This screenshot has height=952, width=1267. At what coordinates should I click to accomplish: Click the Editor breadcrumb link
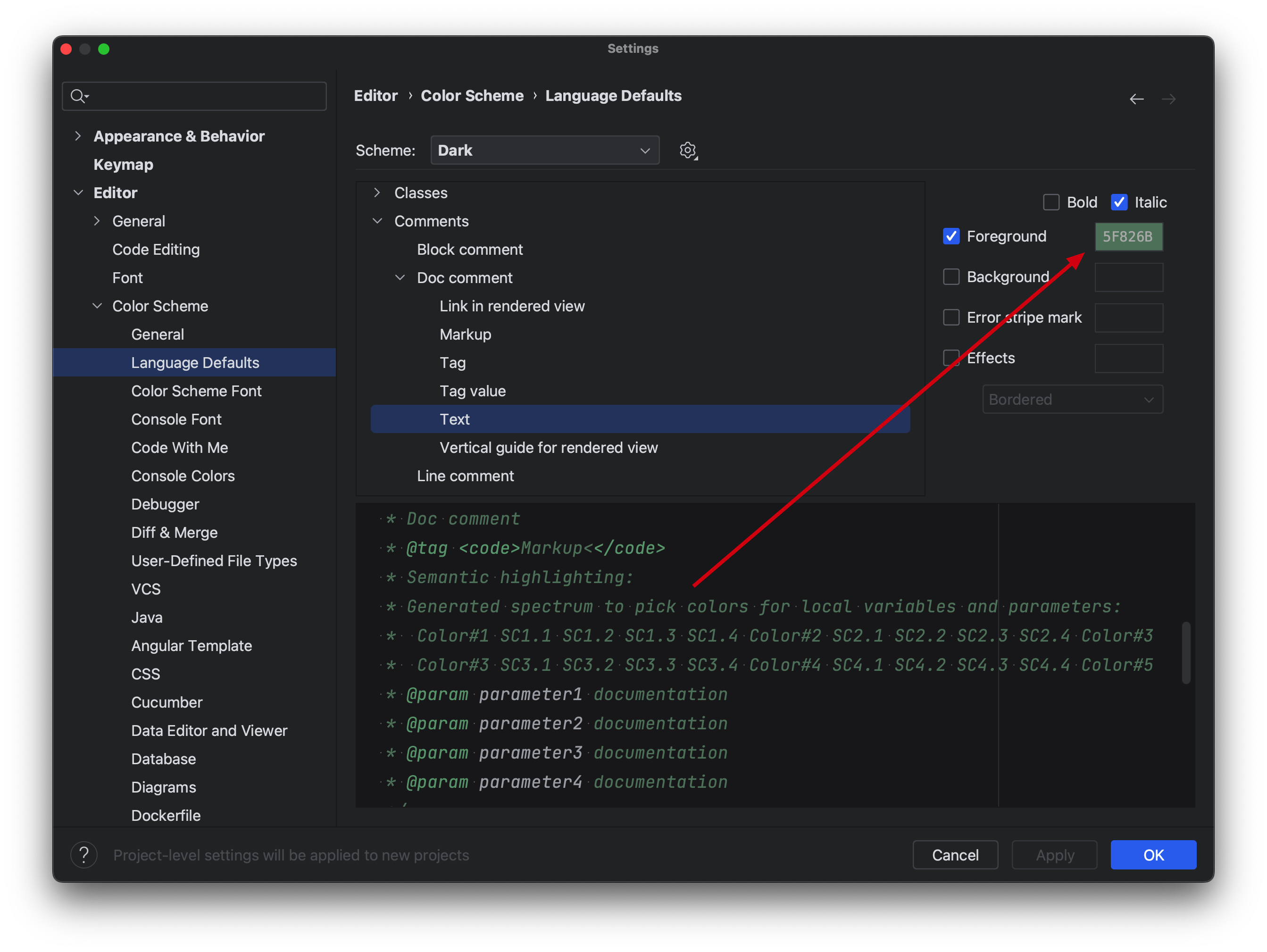coord(376,96)
